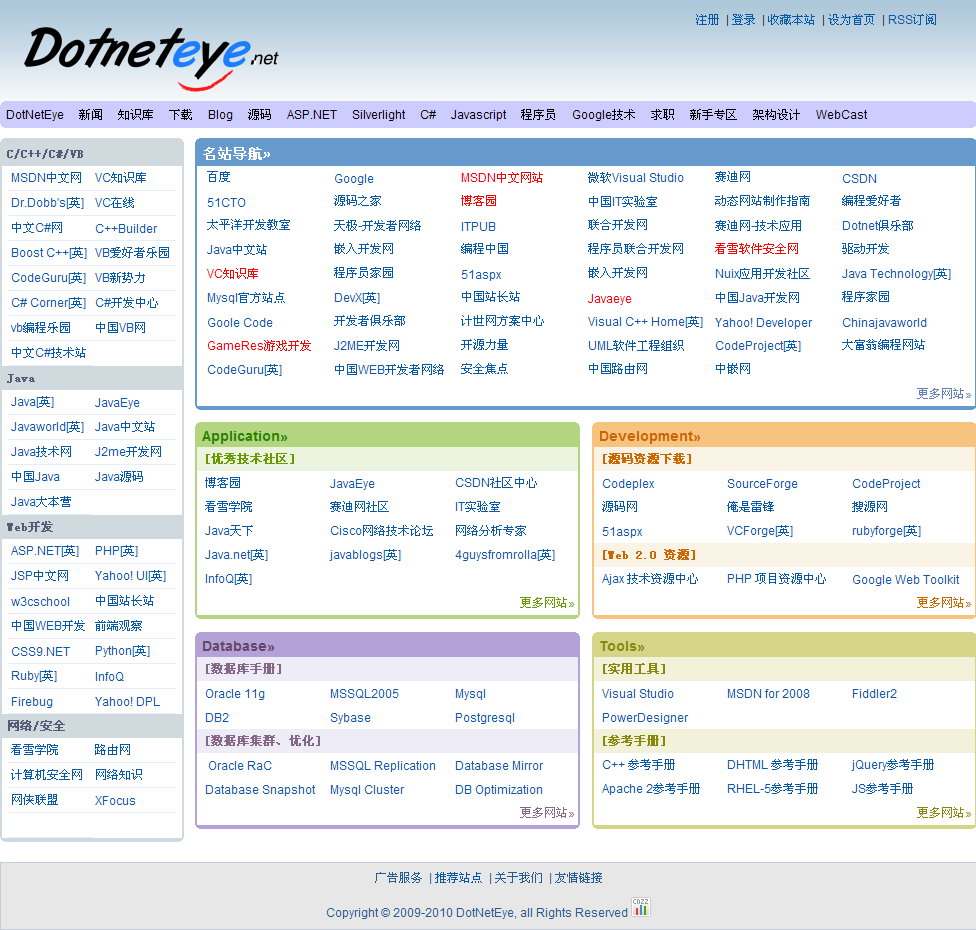This screenshot has width=976, height=930.
Task: Click CodeGuru[英] in the sidebar
Action: (x=49, y=278)
